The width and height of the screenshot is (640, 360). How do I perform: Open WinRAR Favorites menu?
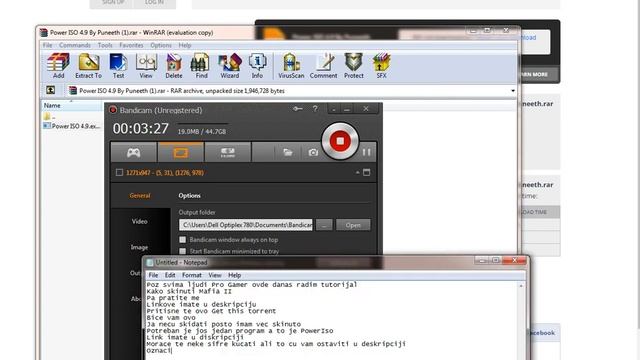(x=131, y=45)
